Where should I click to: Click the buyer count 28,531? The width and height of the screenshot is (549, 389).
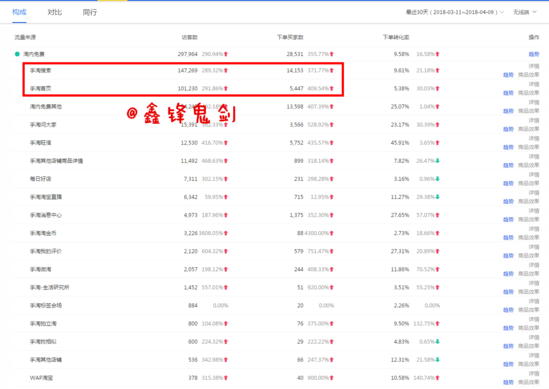(295, 54)
